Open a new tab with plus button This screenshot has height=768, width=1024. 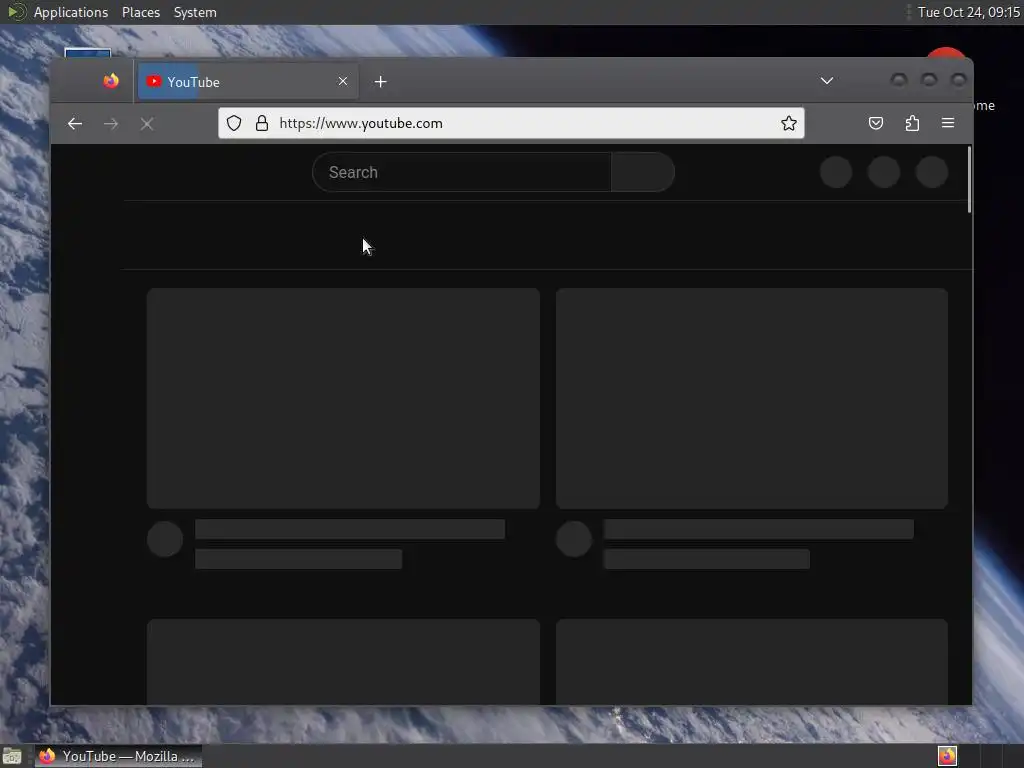pos(381,82)
